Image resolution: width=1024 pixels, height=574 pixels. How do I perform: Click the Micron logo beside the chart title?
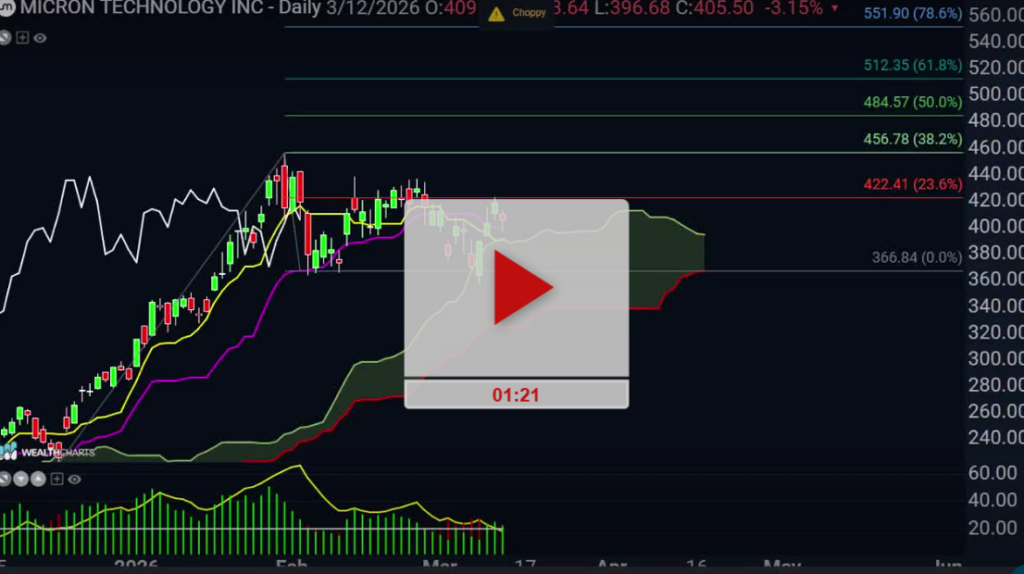(7, 9)
